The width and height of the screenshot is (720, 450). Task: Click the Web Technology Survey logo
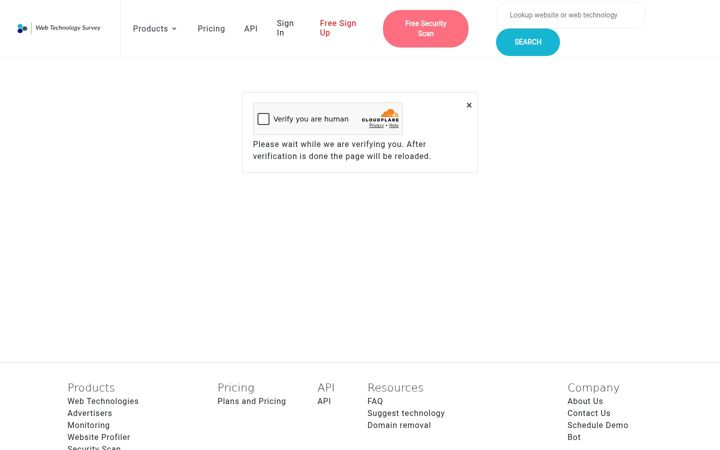[x=59, y=28]
